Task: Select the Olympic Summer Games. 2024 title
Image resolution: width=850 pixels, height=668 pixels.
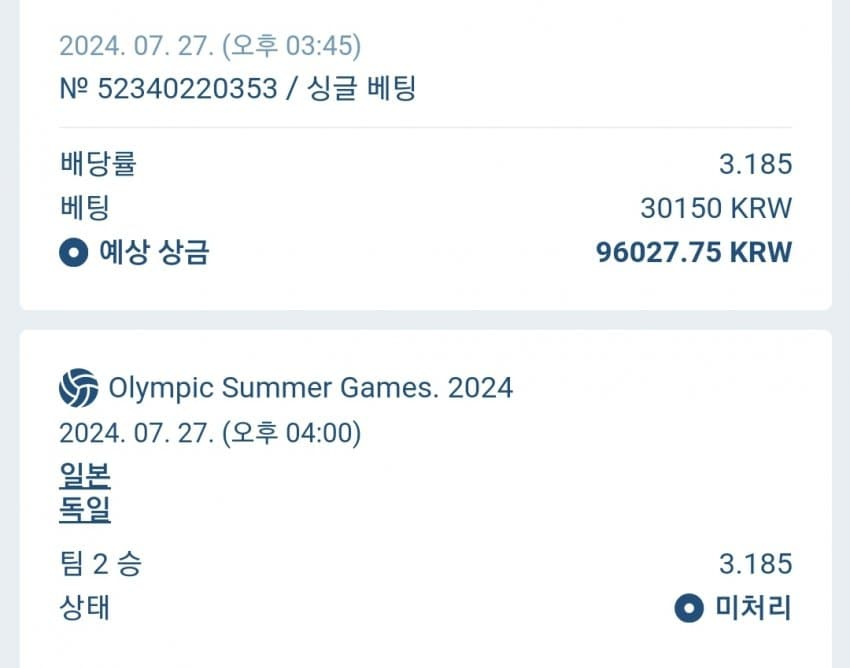Action: [x=310, y=388]
